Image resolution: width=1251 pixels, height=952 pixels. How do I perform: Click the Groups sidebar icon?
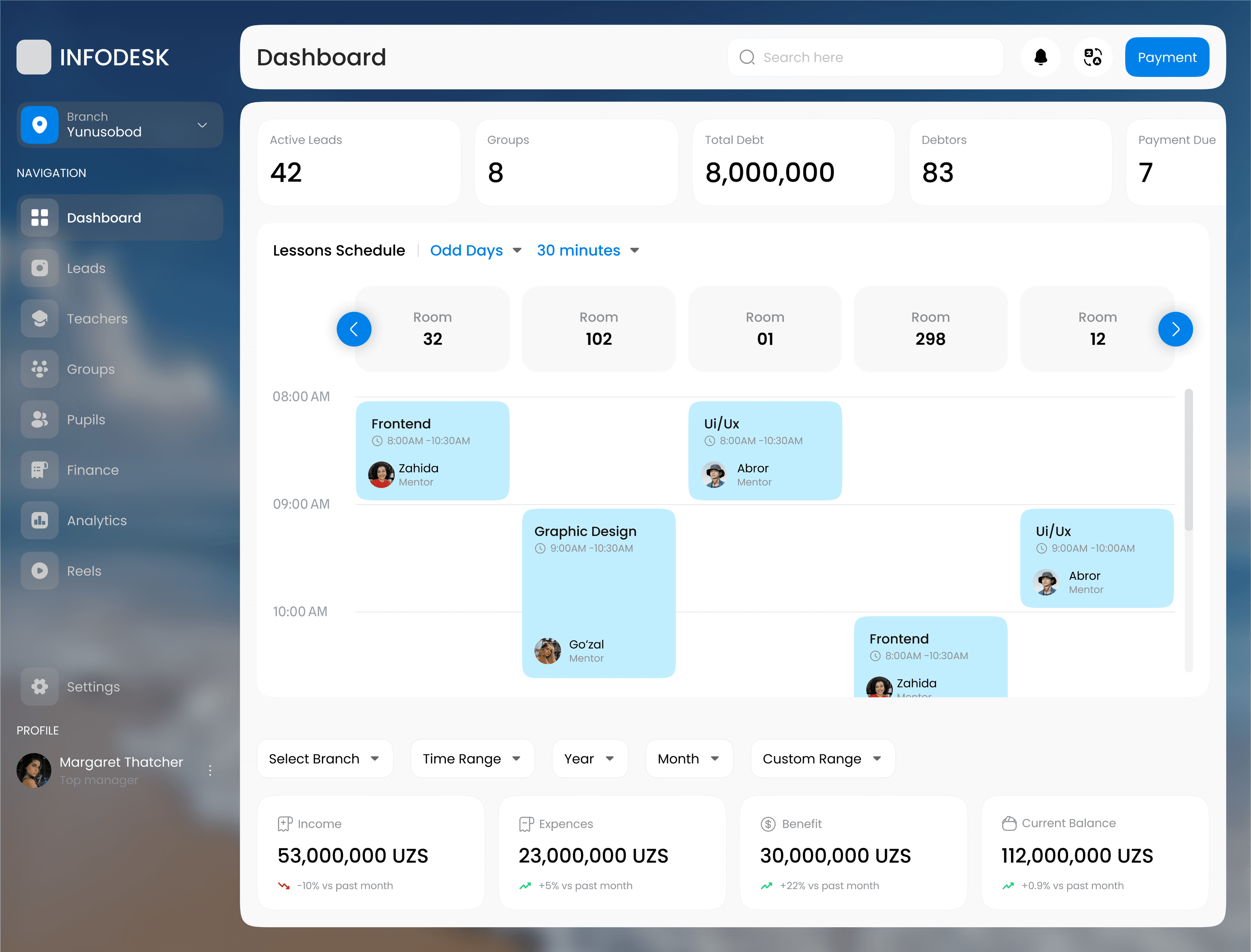40,369
